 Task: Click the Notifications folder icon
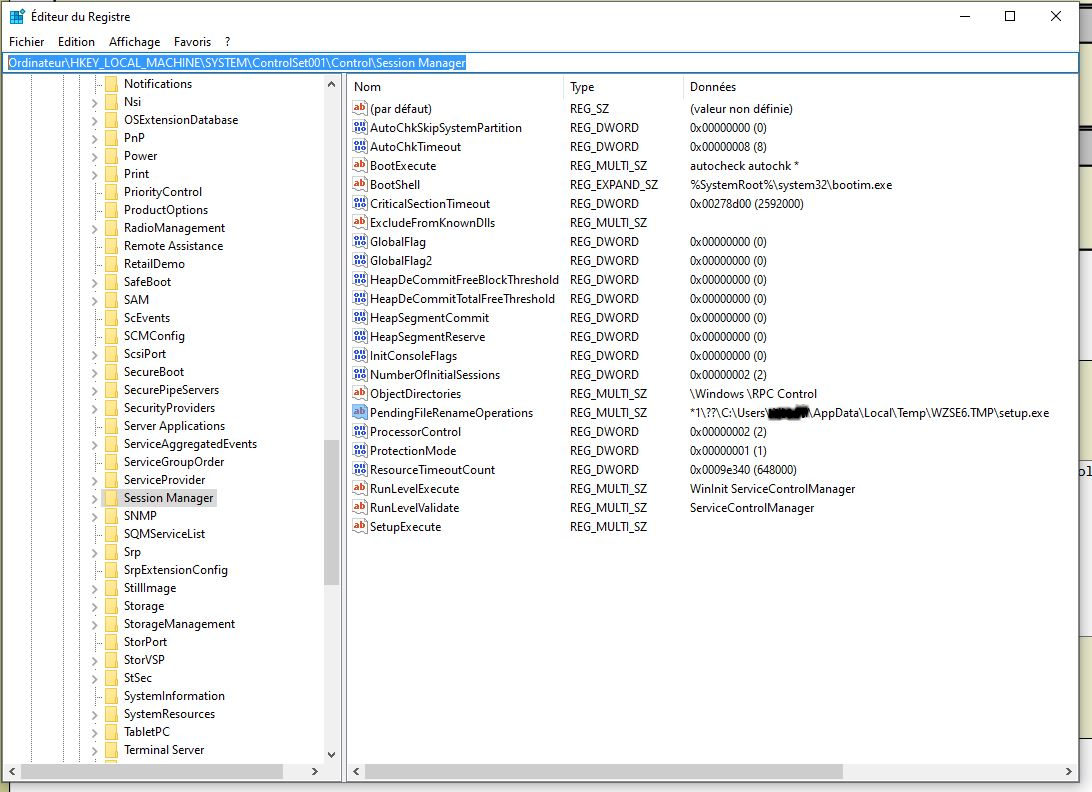point(111,84)
